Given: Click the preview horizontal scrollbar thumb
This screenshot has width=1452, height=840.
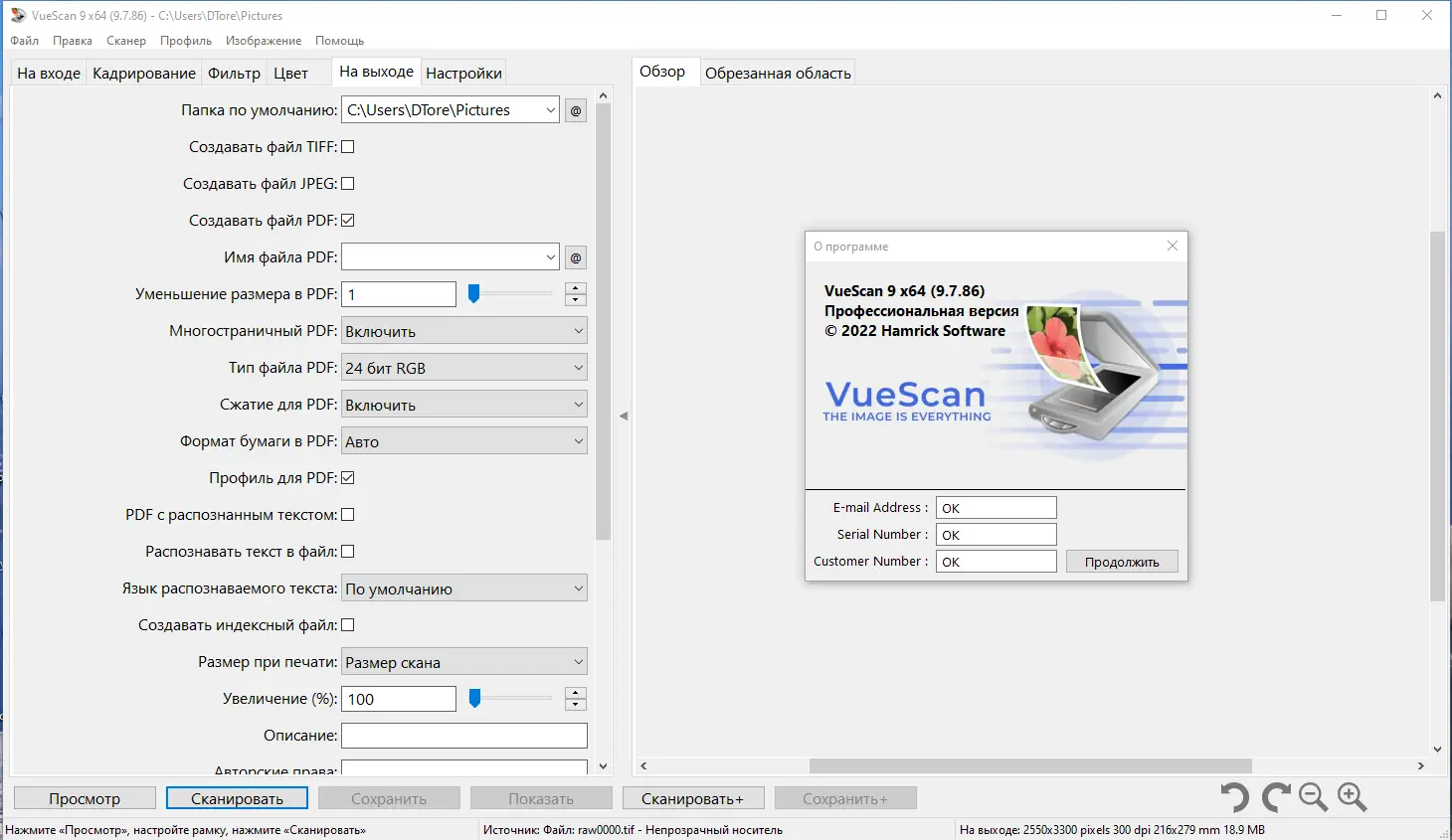Looking at the screenshot, I should pos(1030,765).
